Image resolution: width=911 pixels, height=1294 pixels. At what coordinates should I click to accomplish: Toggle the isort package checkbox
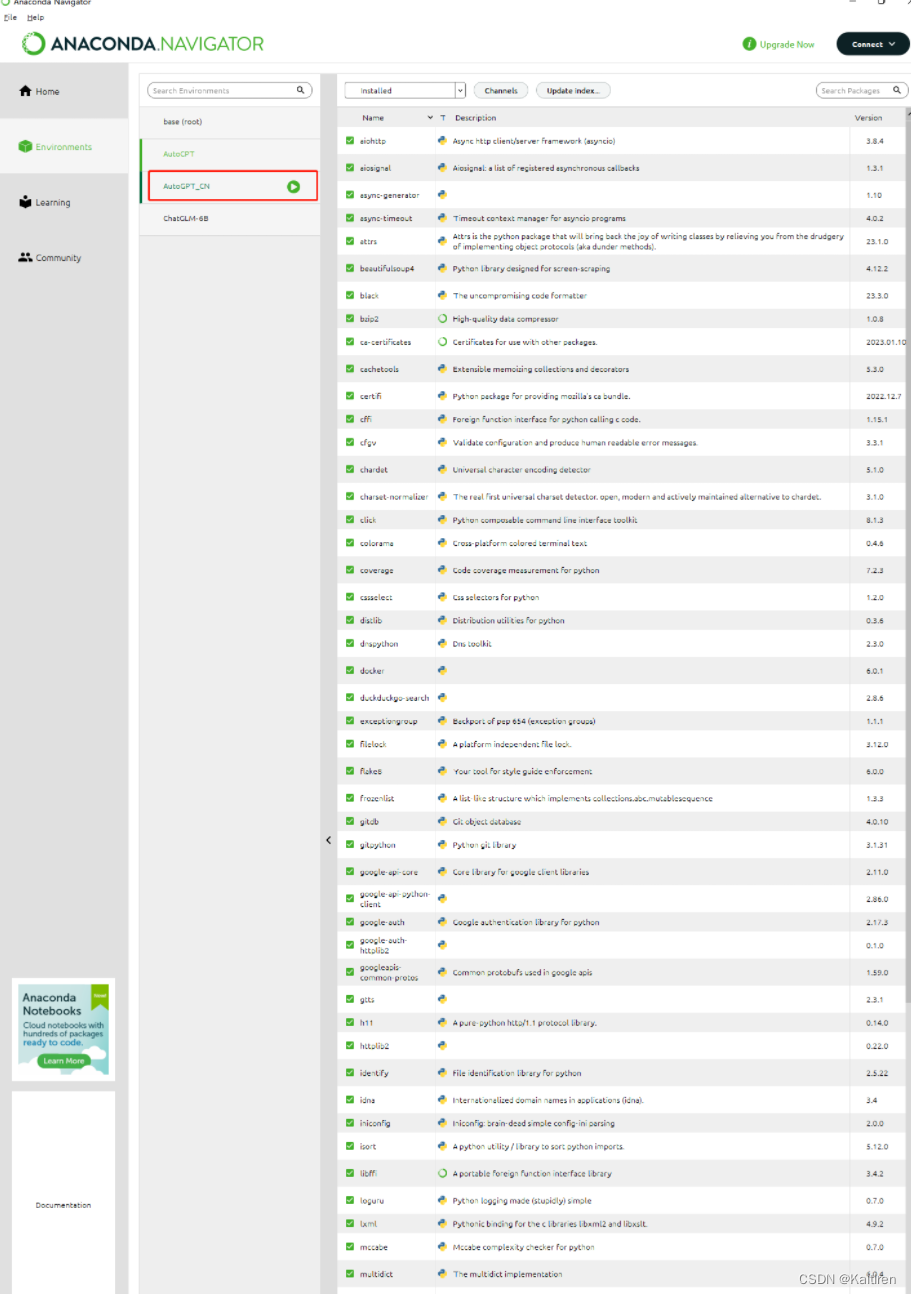click(x=350, y=1146)
